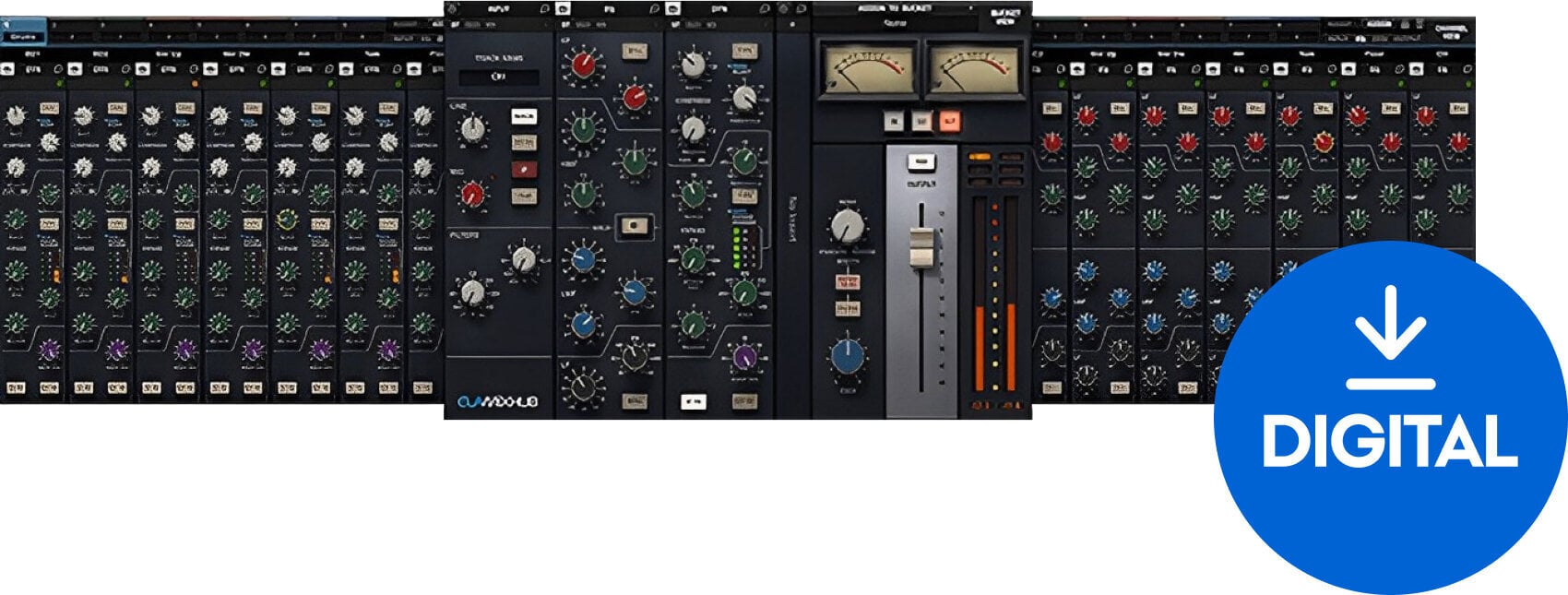The image size is (1568, 595).
Task: Toggle the beige button at top of dynamics section
Action: click(x=744, y=51)
